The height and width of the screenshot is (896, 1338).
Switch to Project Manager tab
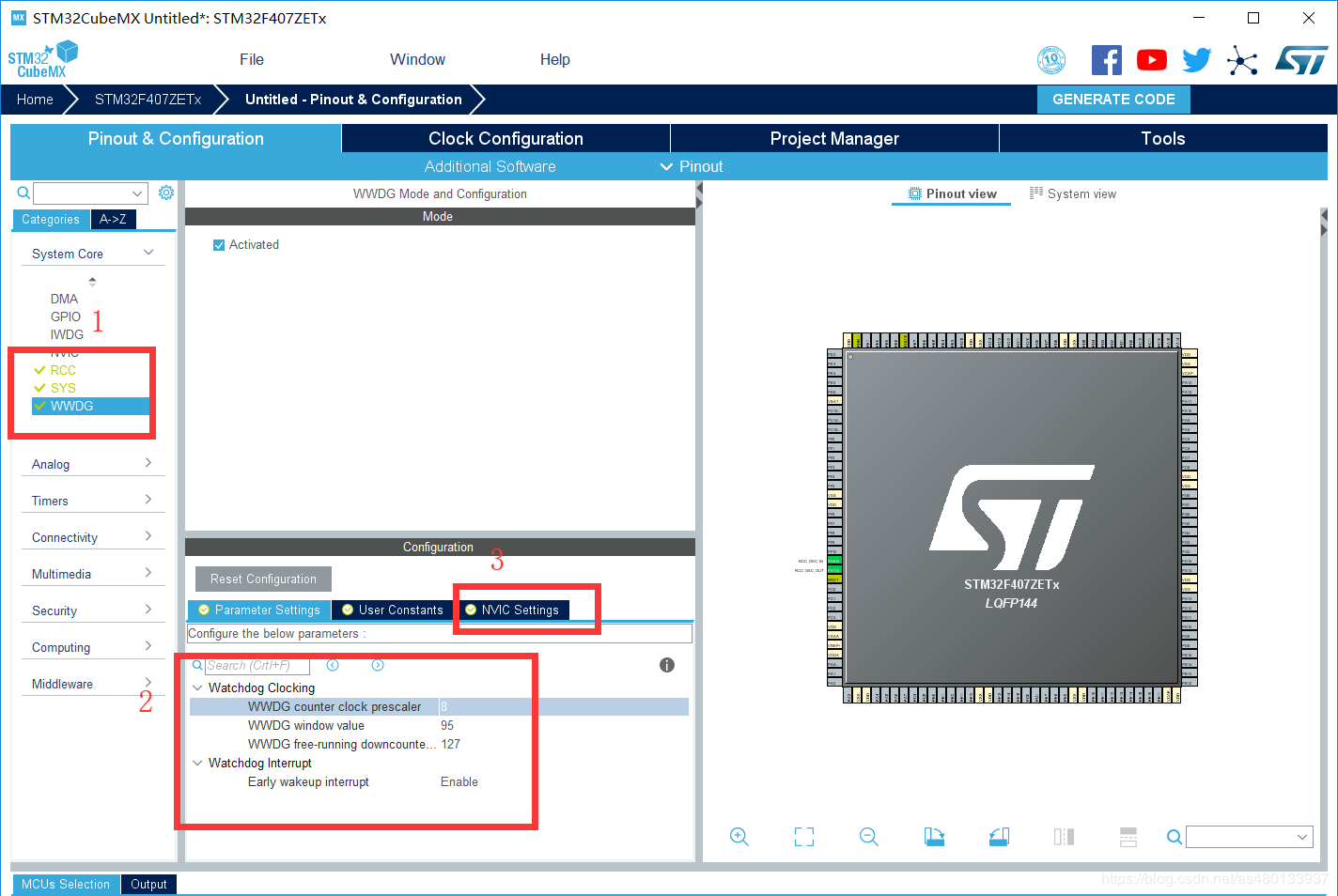834,138
